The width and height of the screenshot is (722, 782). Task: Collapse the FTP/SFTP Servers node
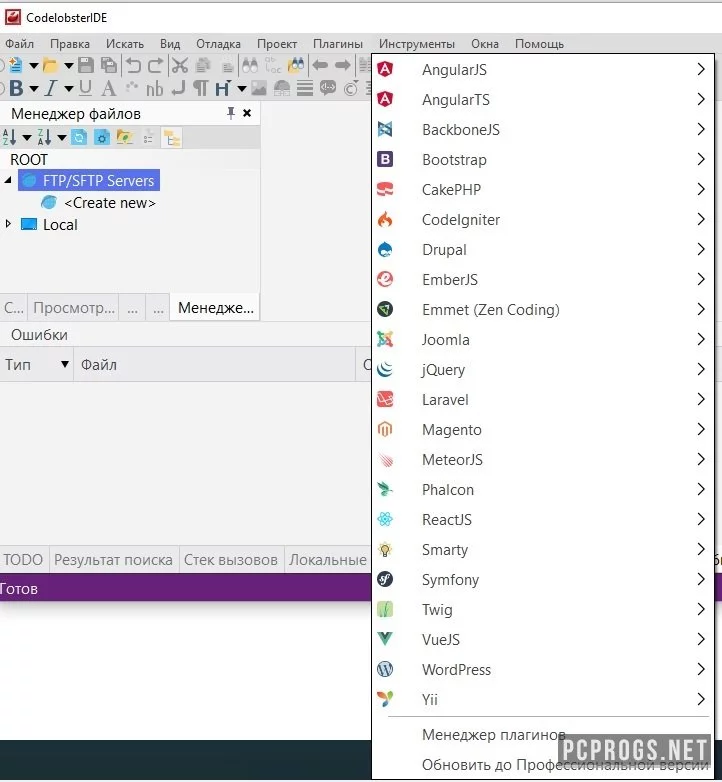point(7,180)
